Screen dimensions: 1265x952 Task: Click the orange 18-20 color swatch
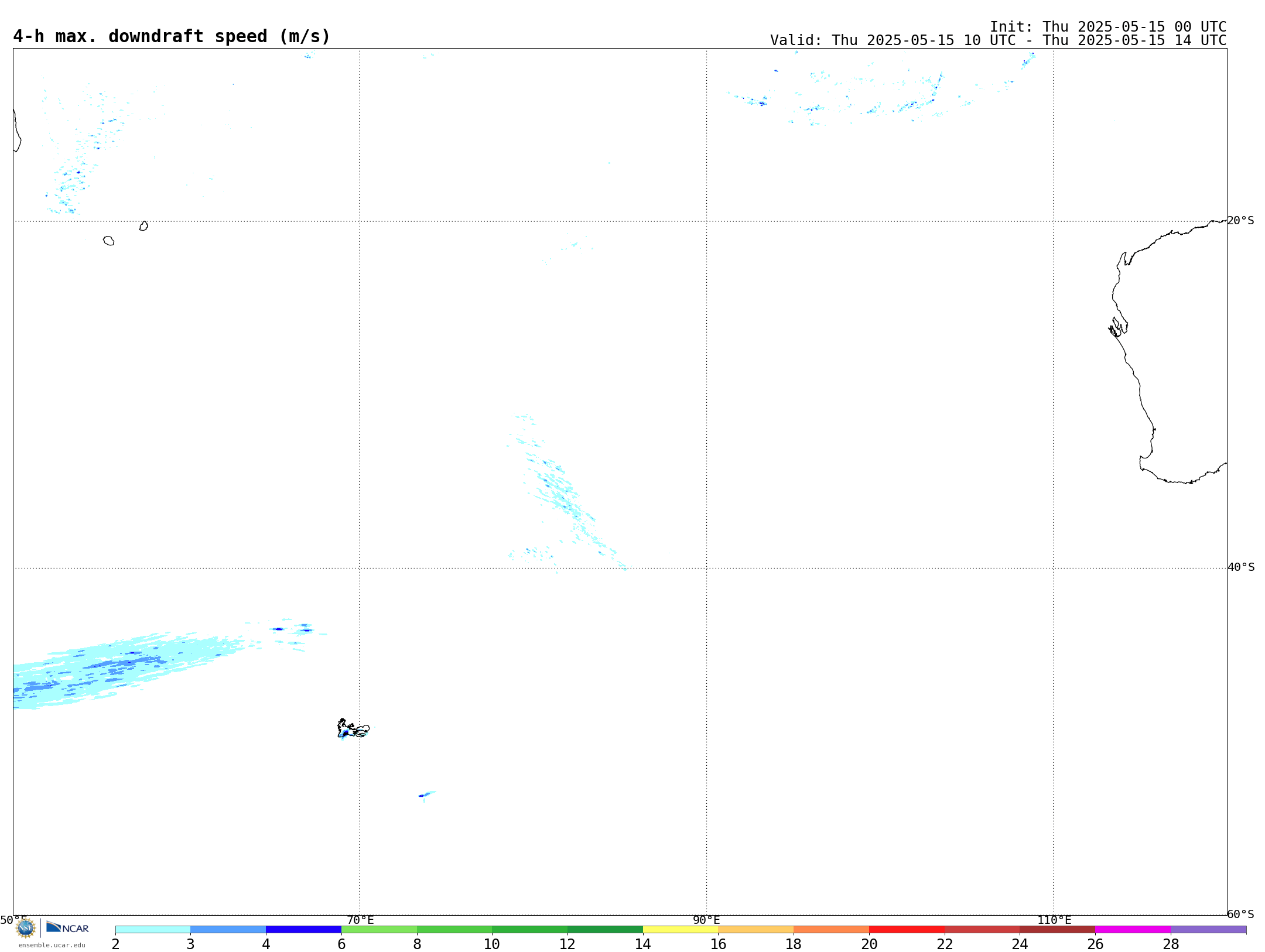[x=831, y=929]
